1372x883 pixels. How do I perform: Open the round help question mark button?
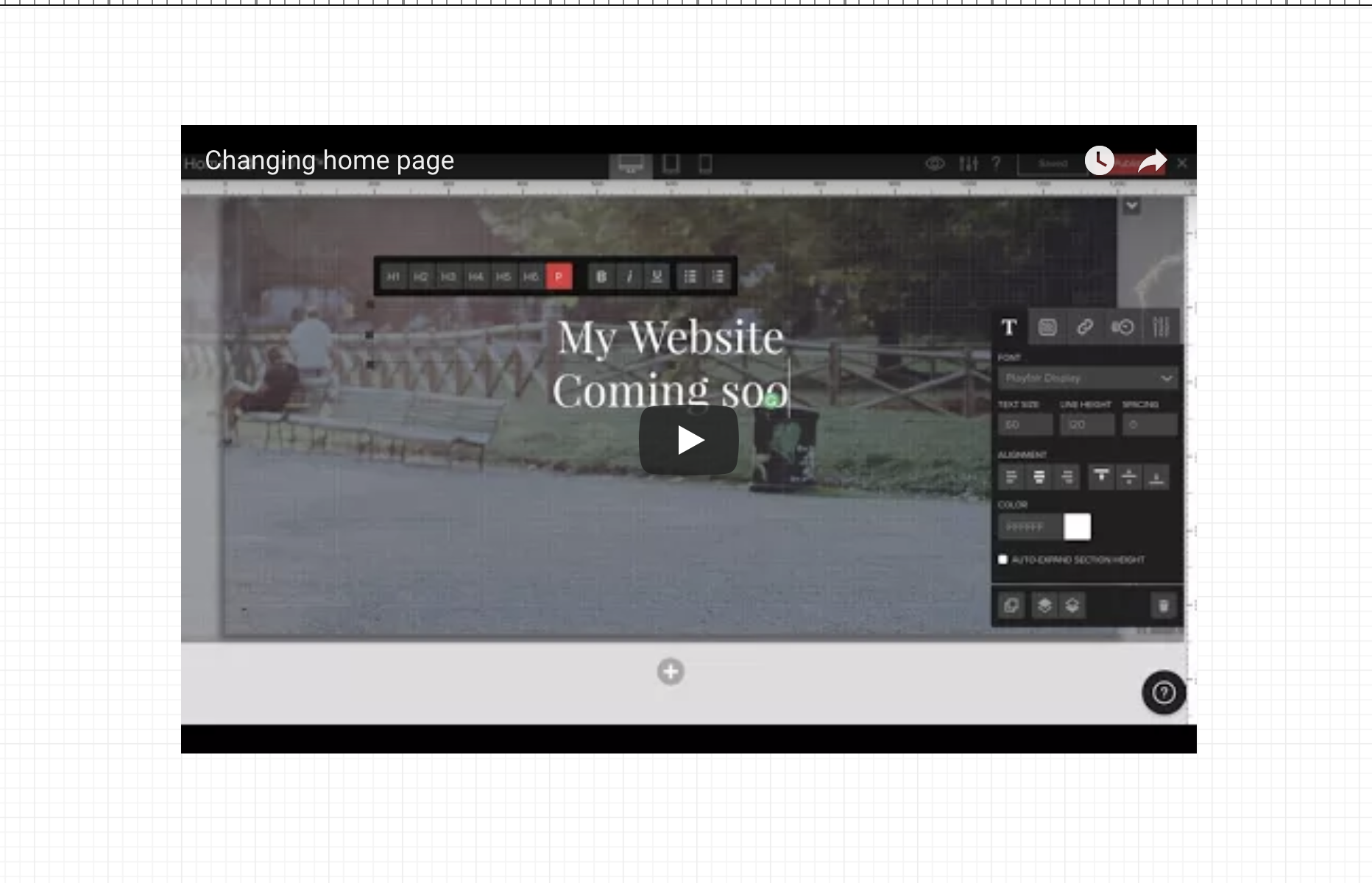1163,692
